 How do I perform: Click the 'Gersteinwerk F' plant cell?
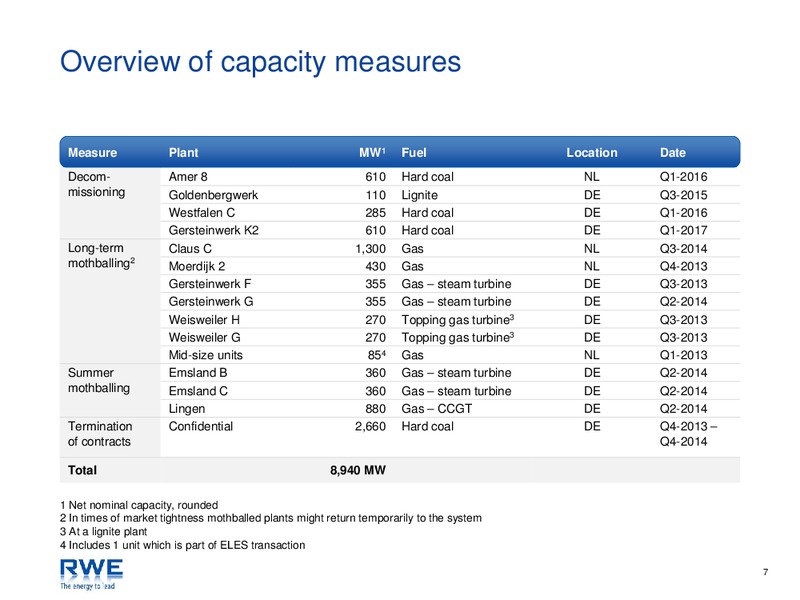pos(210,284)
